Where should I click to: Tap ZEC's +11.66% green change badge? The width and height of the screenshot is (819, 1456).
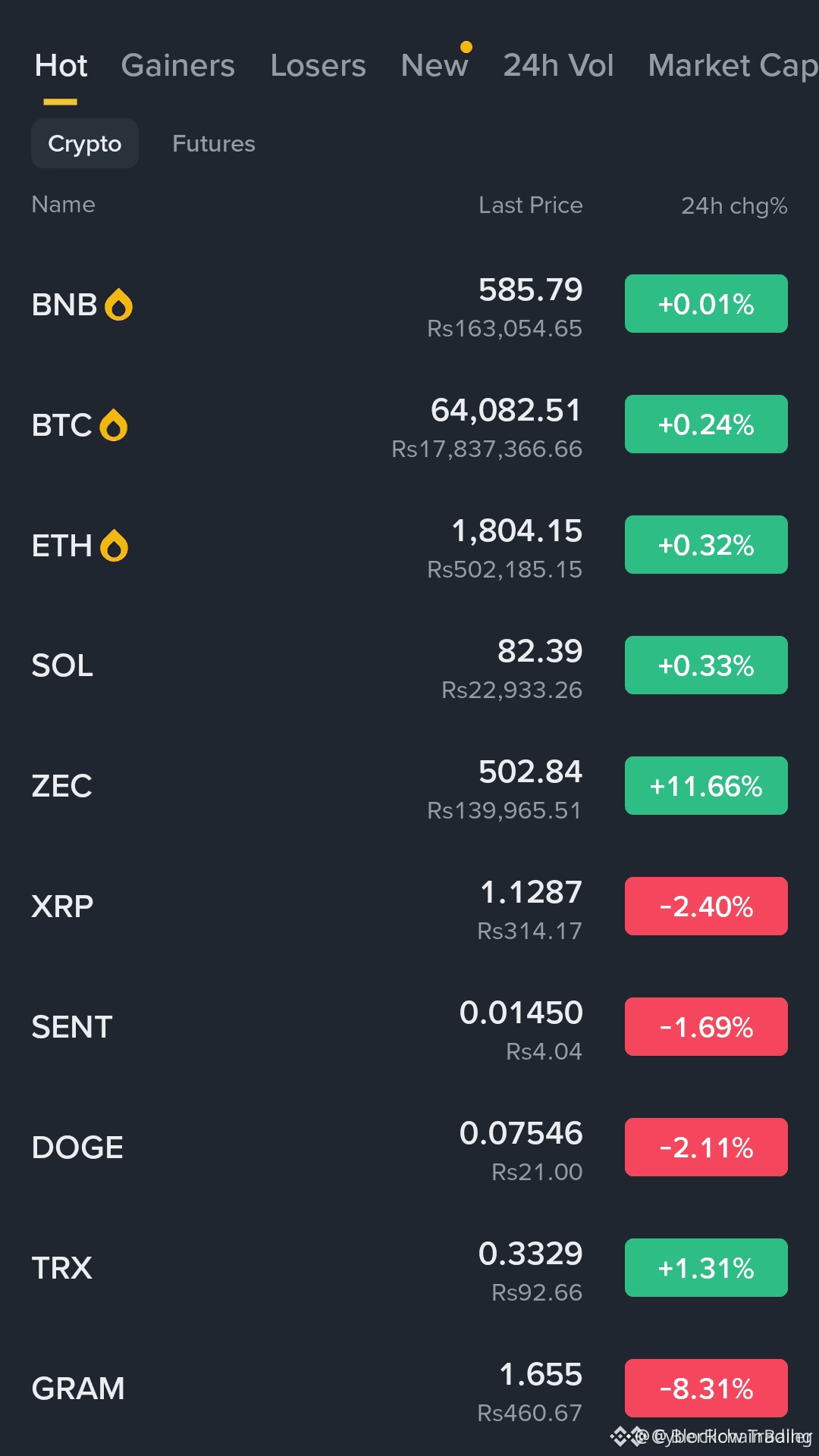pos(706,786)
